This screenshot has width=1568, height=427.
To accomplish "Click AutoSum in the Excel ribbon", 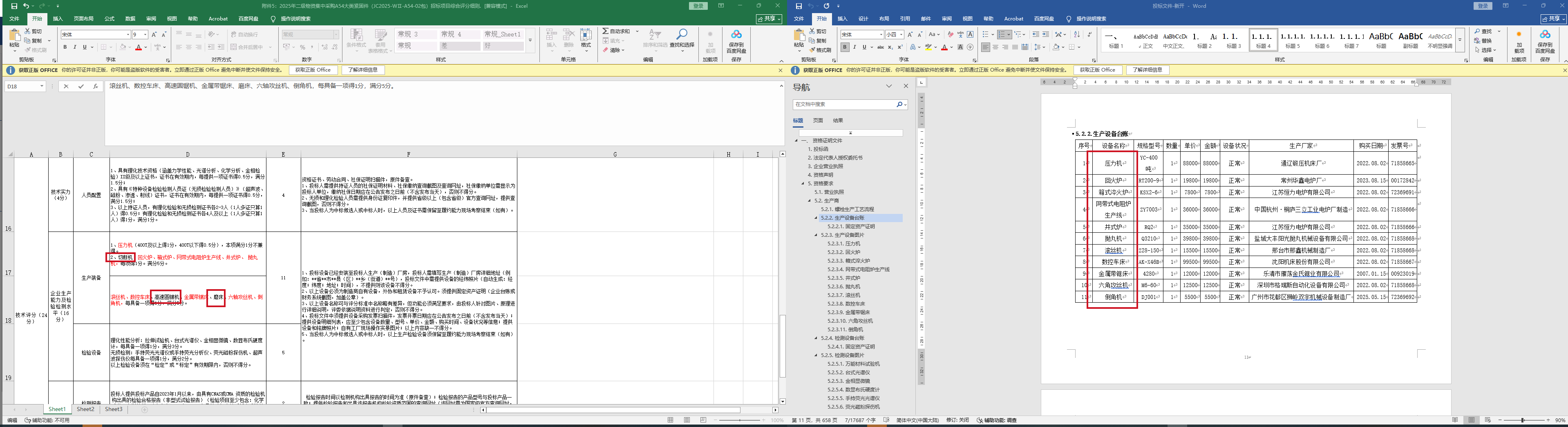I will click(x=617, y=31).
